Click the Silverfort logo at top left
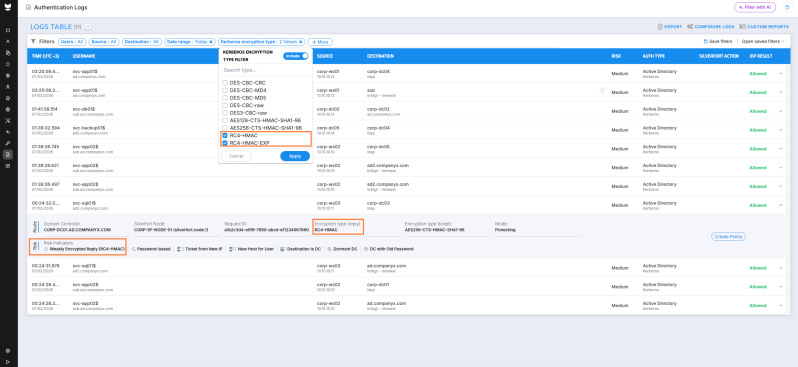 (8, 7)
